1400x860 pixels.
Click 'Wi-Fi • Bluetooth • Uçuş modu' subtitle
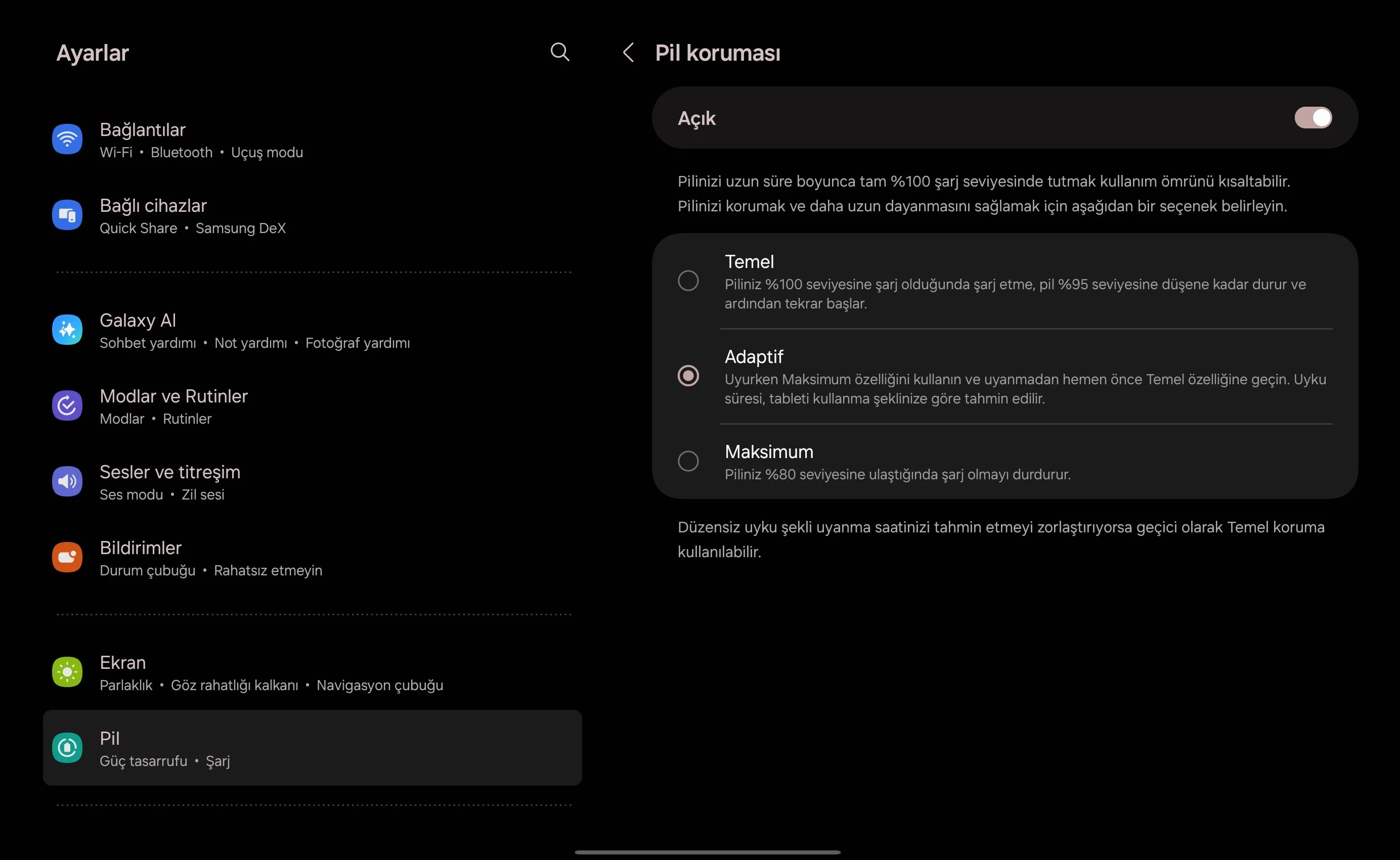tap(201, 153)
